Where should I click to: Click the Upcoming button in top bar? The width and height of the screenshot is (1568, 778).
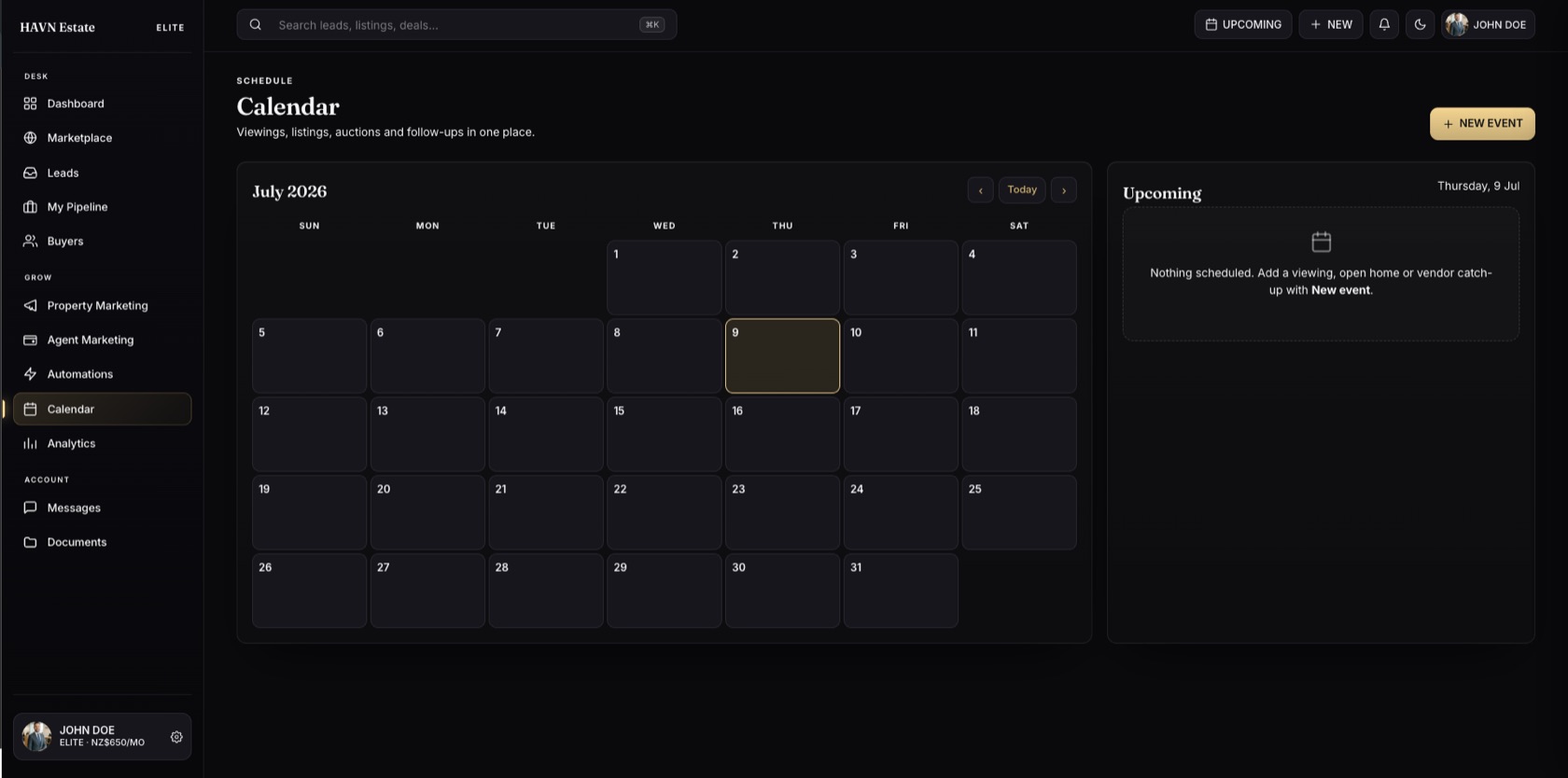pyautogui.click(x=1242, y=24)
